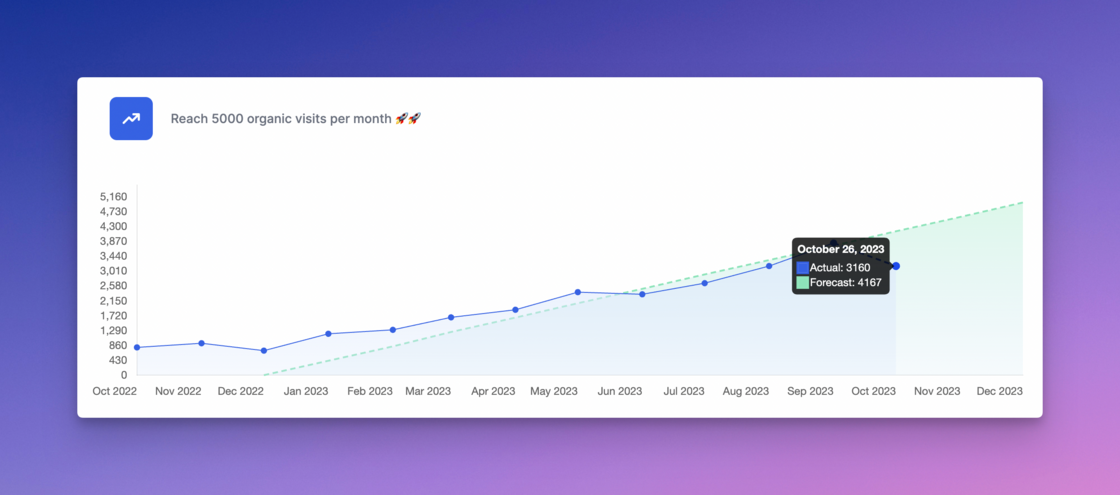Click the blue trending-up arrow icon
Viewport: 1120px width, 495px height.
(131, 119)
